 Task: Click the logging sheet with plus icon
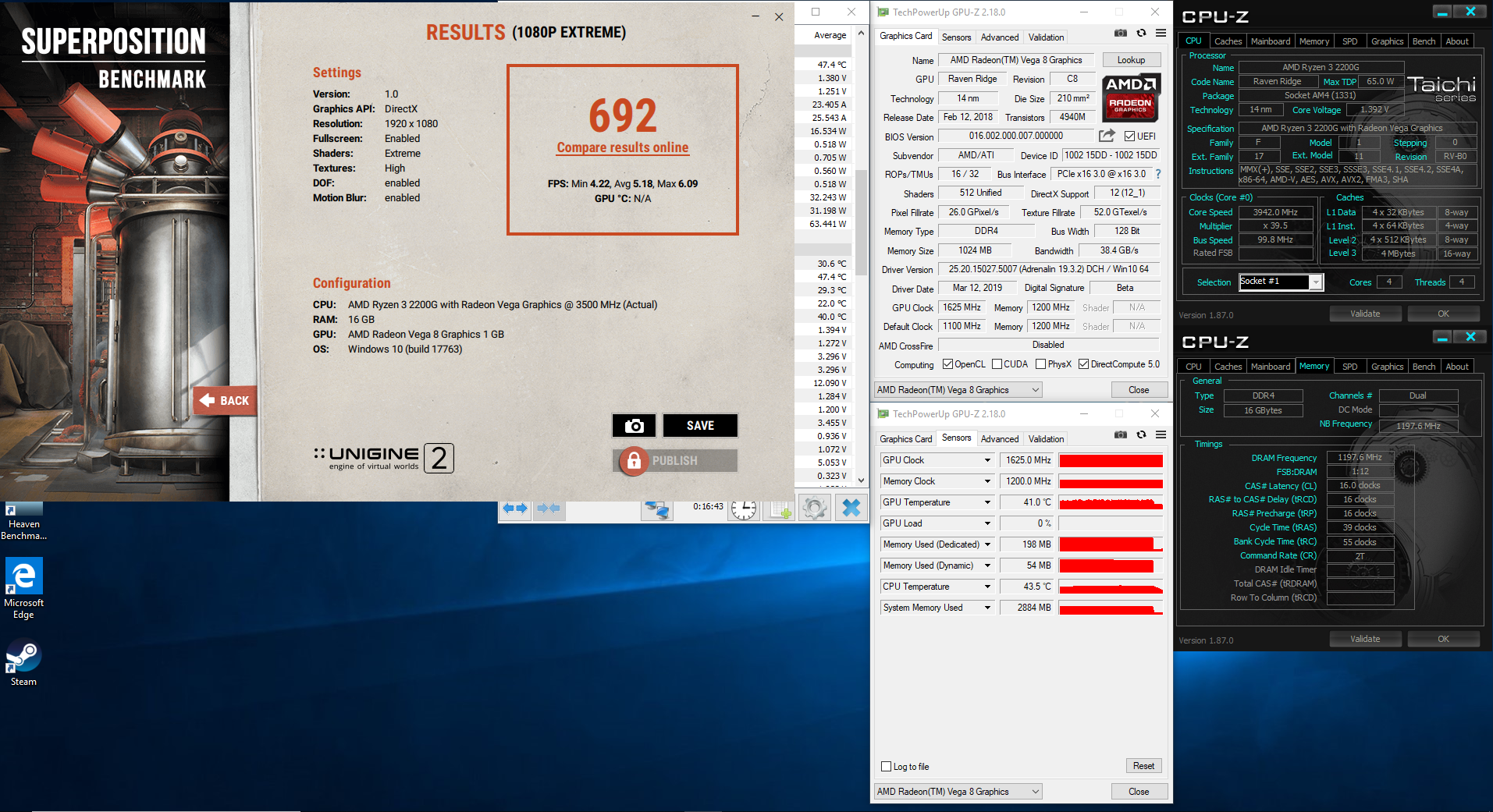[x=780, y=509]
